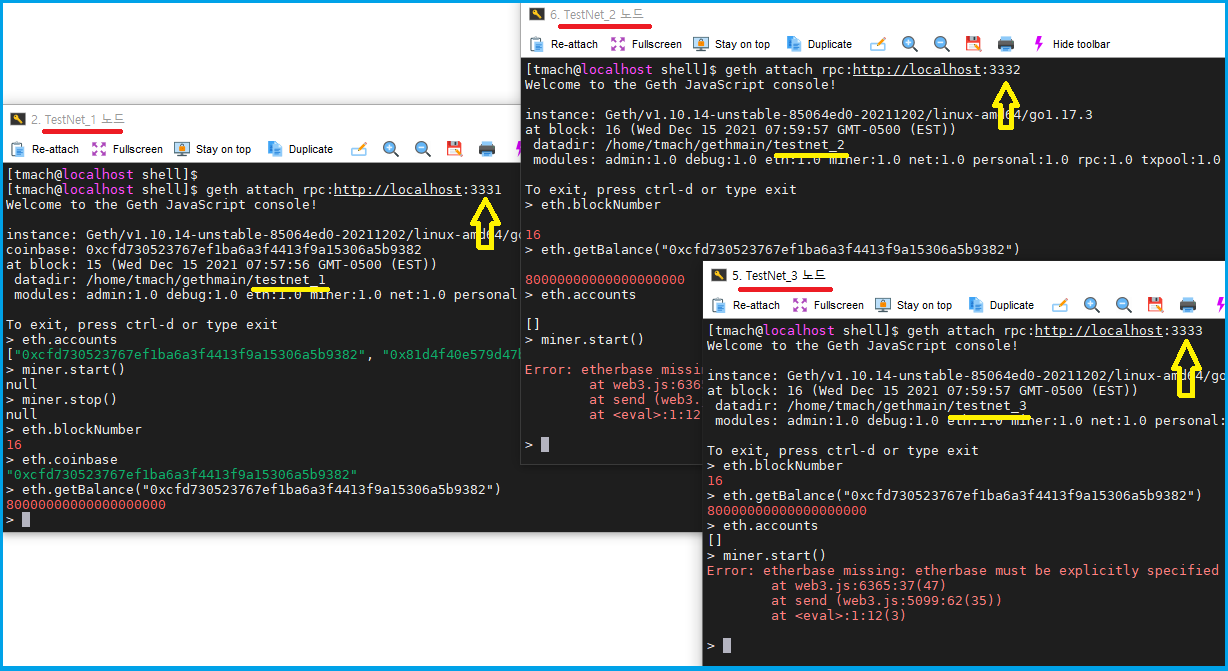
Task: Toggle Stay on top in TestNet_3 window
Action: [x=914, y=305]
